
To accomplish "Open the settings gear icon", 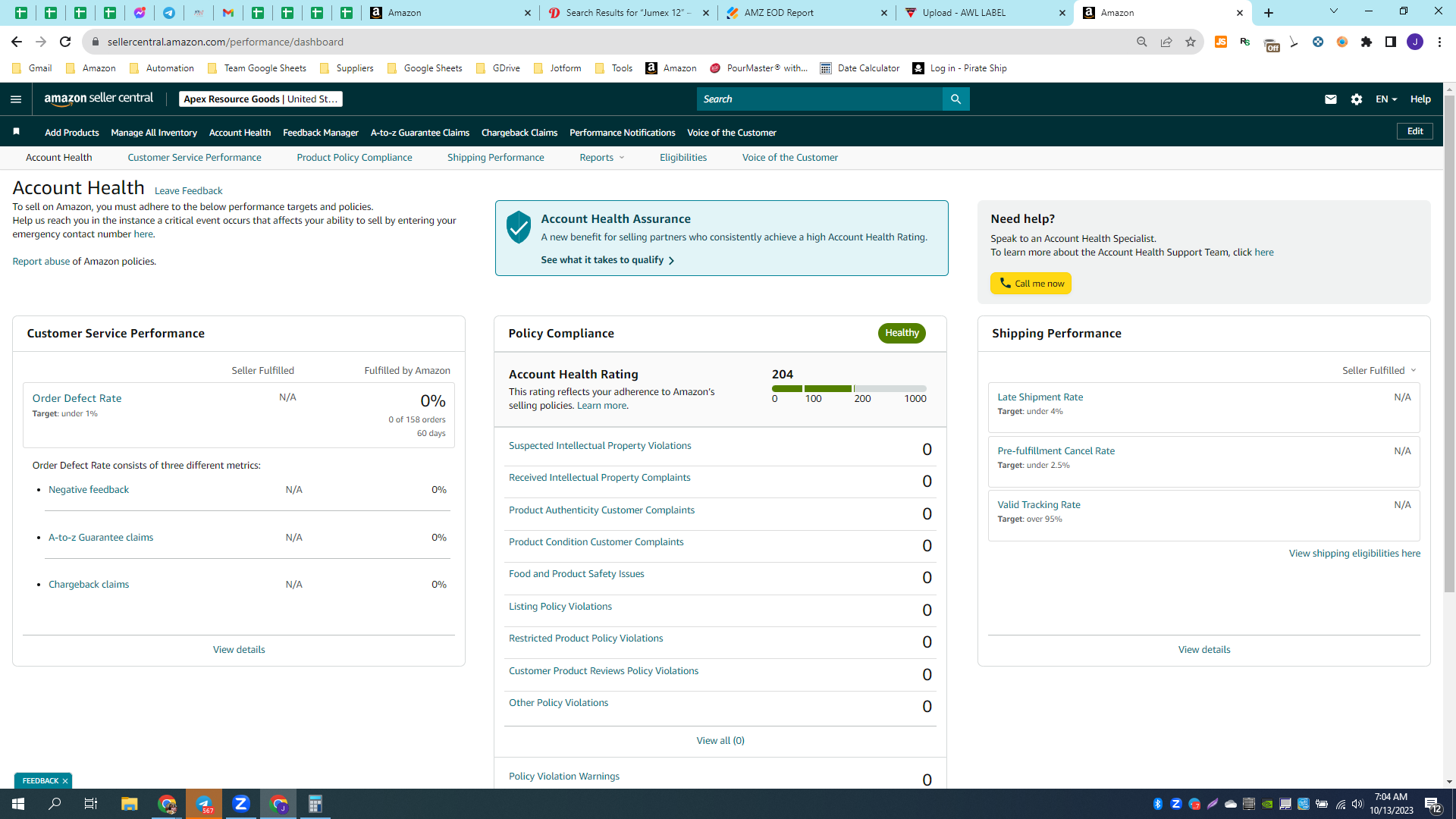I will [x=1357, y=99].
